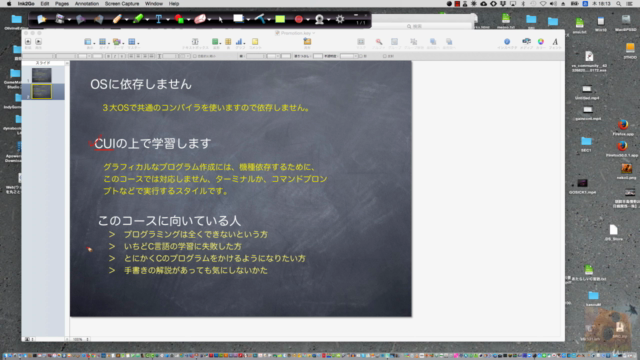Image resolution: width=640 pixels, height=360 pixels.
Task: Click the table icon in Keynote toolbar
Action: (x=228, y=42)
